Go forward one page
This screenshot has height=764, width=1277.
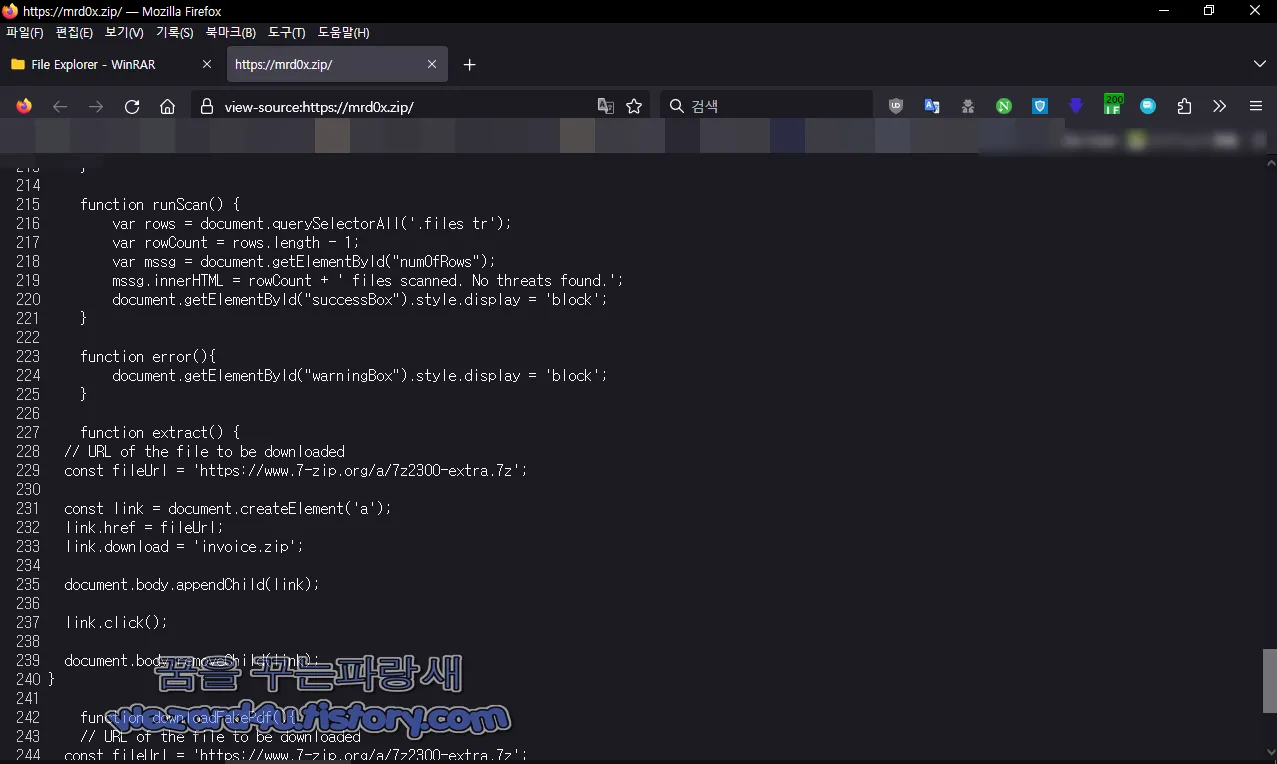click(x=96, y=106)
